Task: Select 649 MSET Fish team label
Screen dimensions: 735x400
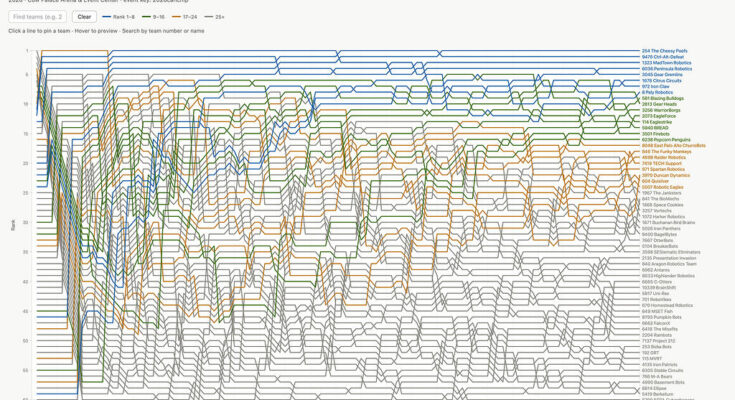Action: click(659, 311)
